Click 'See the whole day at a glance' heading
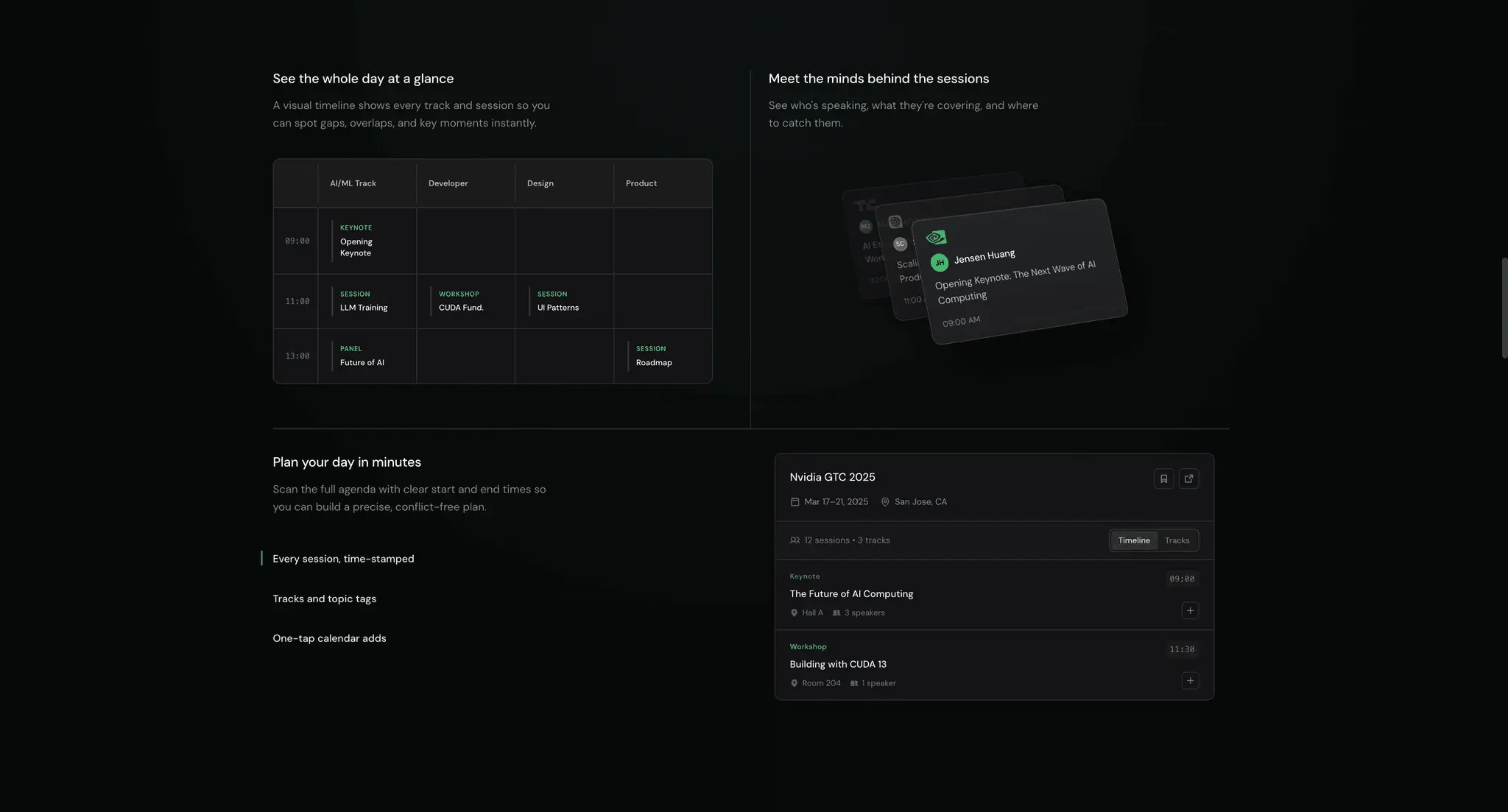This screenshot has height=812, width=1508. (x=363, y=79)
